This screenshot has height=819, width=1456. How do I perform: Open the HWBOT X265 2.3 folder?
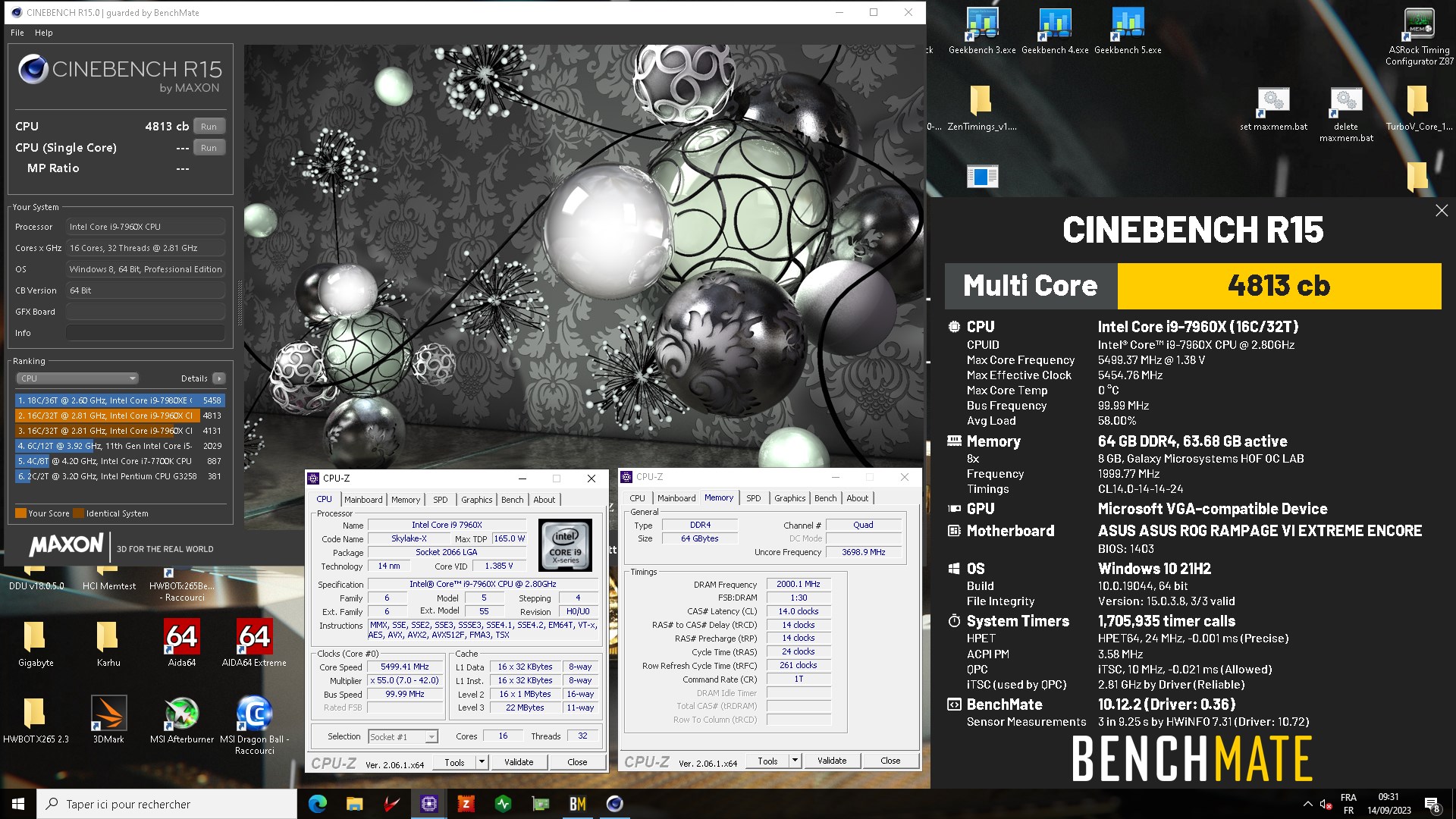[36, 720]
